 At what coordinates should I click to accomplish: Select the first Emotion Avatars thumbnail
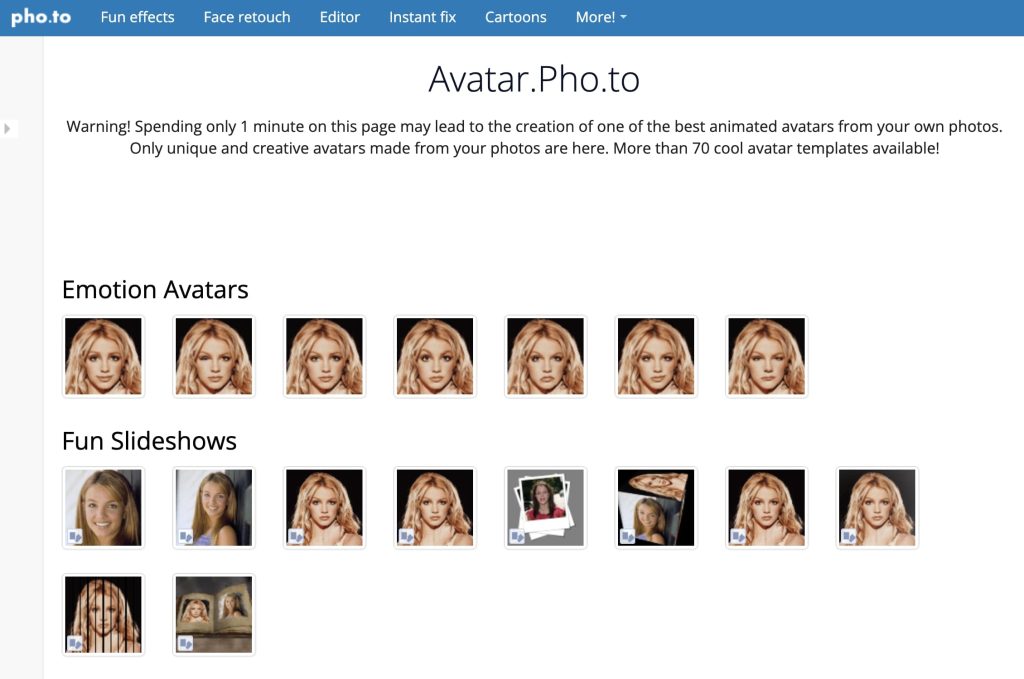point(103,357)
